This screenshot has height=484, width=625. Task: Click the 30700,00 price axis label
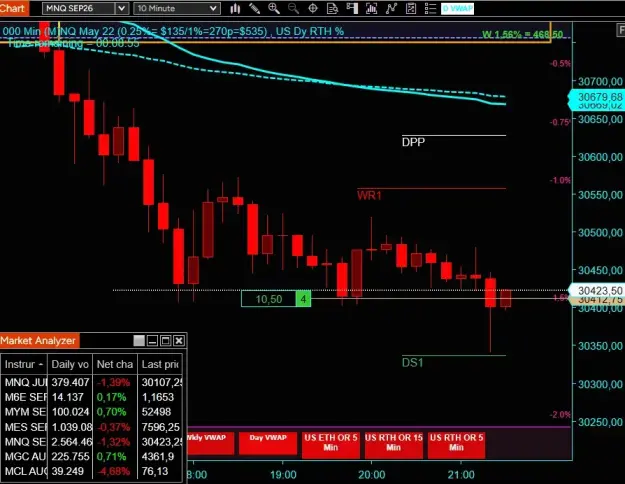600,81
